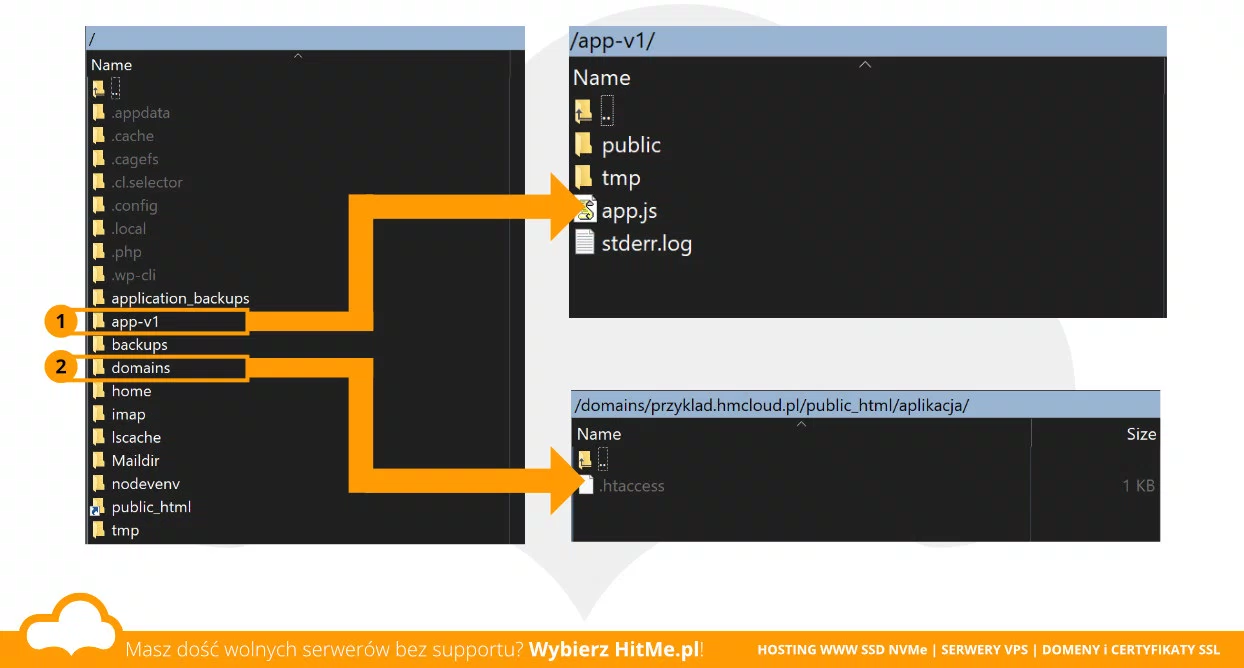
Task: Click the nodevenv folder icon
Action: [x=98, y=483]
